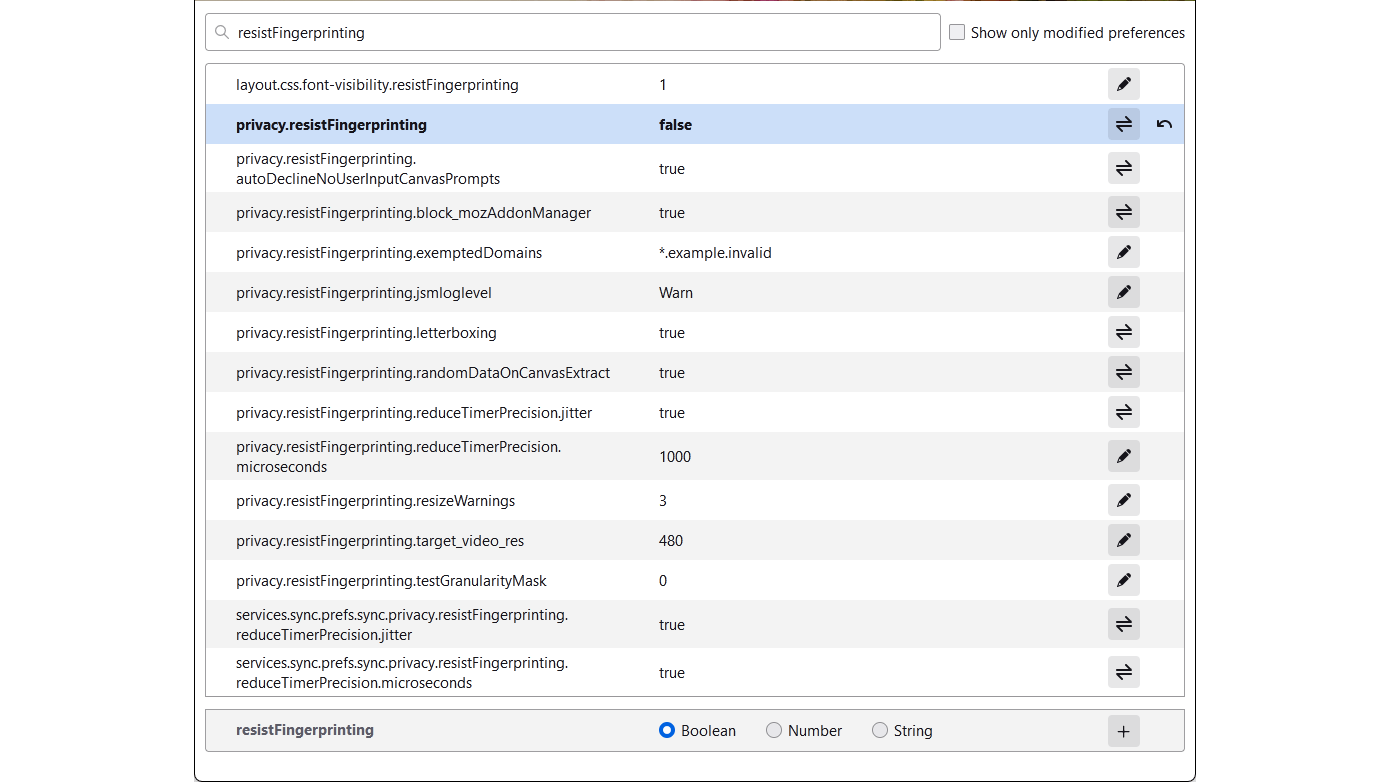Edit the privacy reduceTimerPrecision.microseconds value of 1000
The image size is (1390, 782).
(1123, 456)
